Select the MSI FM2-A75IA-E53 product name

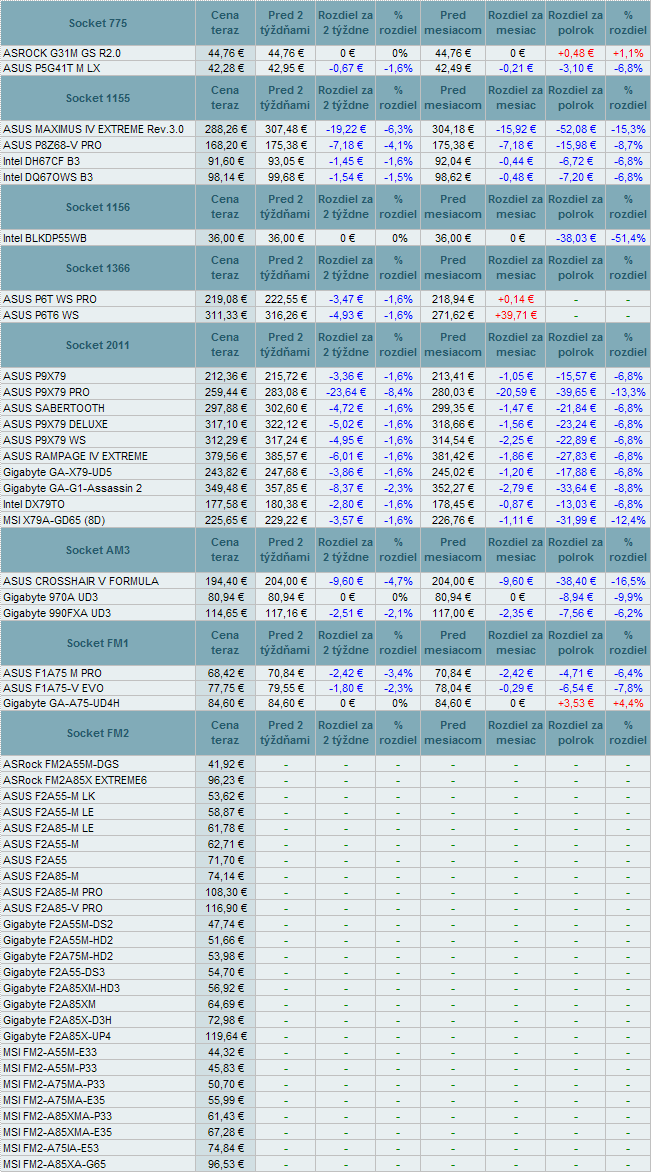click(x=51, y=1148)
